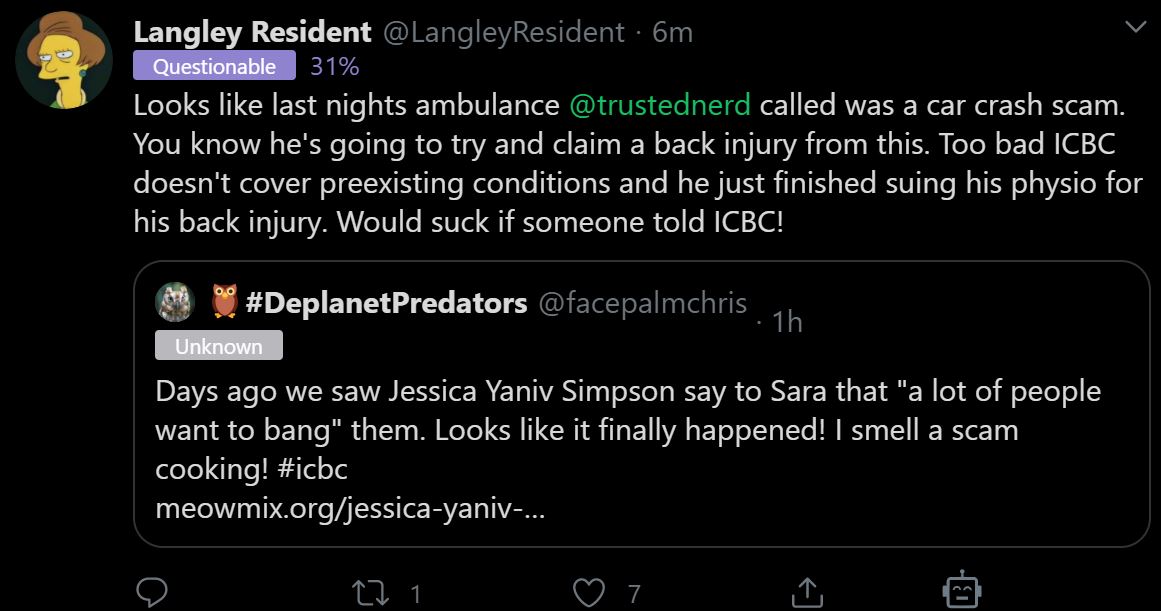Click the purple Questionable badge
The height and width of the screenshot is (611, 1161).
pos(214,66)
